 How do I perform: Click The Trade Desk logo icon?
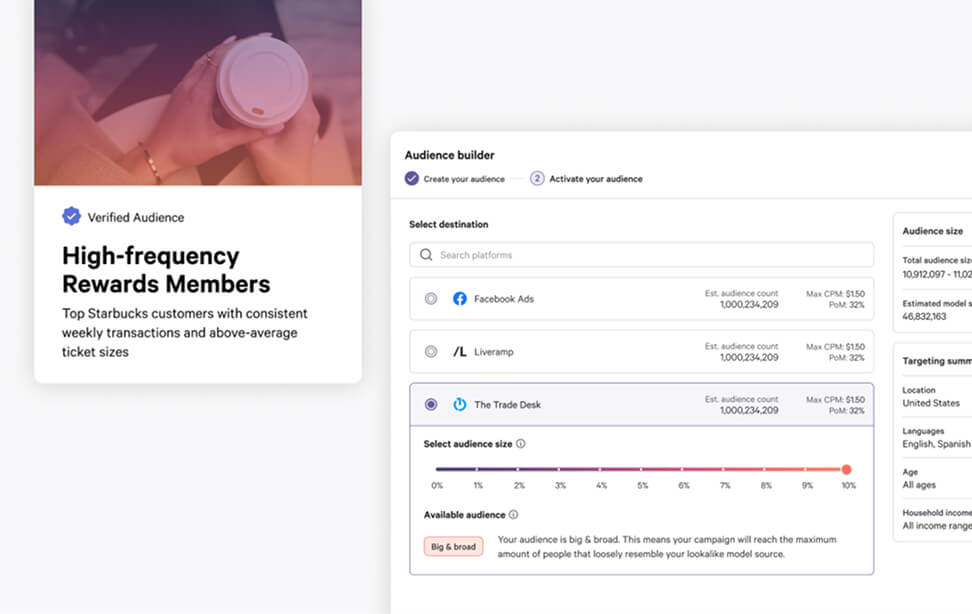(x=458, y=404)
